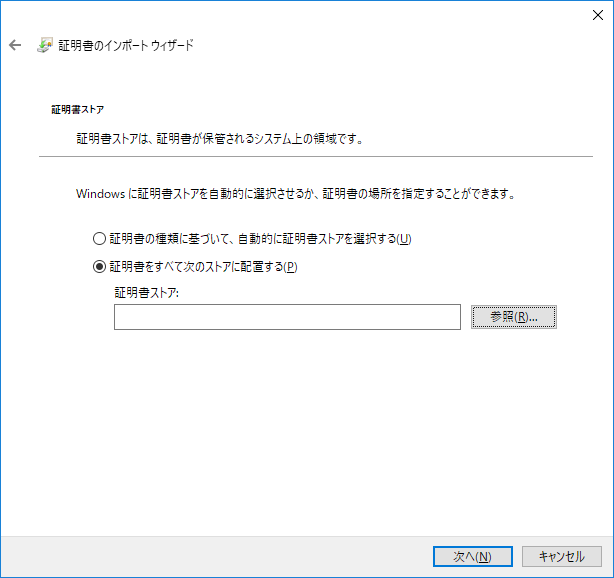Click the 証明書のインポート ウィザード title text

[x=126, y=45]
